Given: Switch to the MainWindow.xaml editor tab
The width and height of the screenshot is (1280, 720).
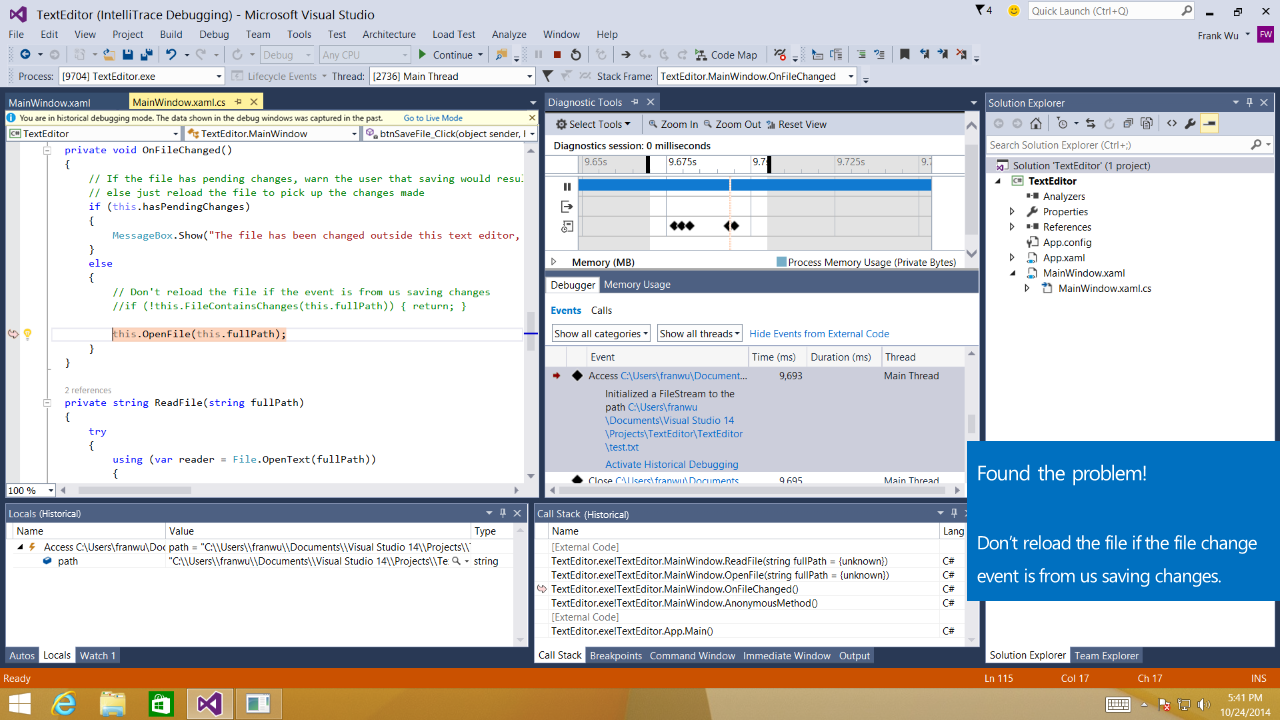Looking at the screenshot, I should point(49,102).
